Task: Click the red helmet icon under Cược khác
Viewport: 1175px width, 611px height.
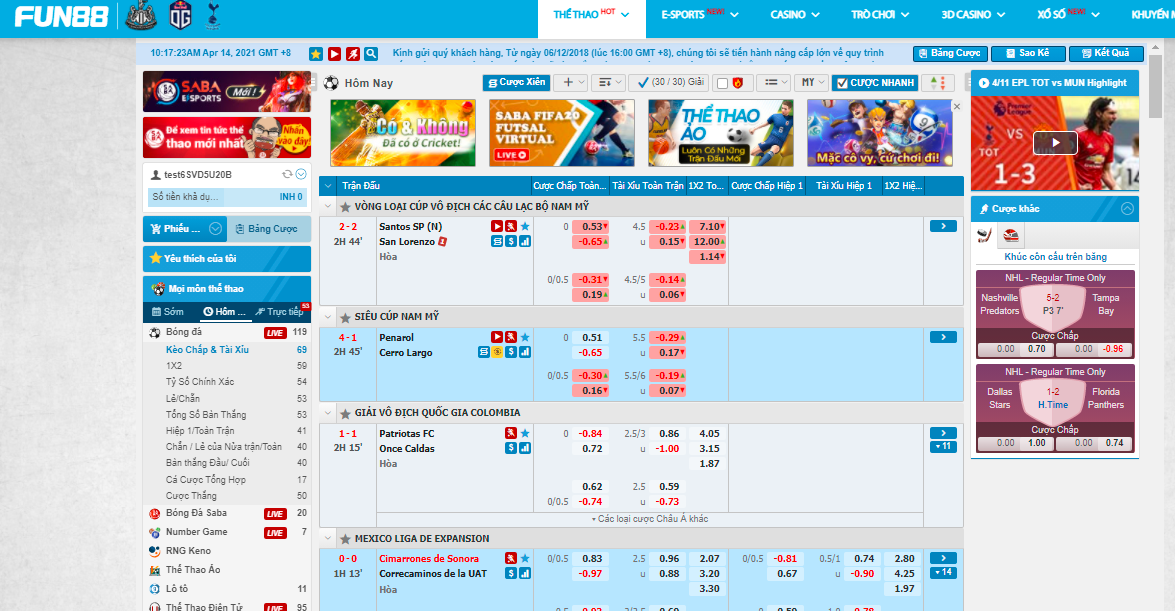Action: (1011, 235)
